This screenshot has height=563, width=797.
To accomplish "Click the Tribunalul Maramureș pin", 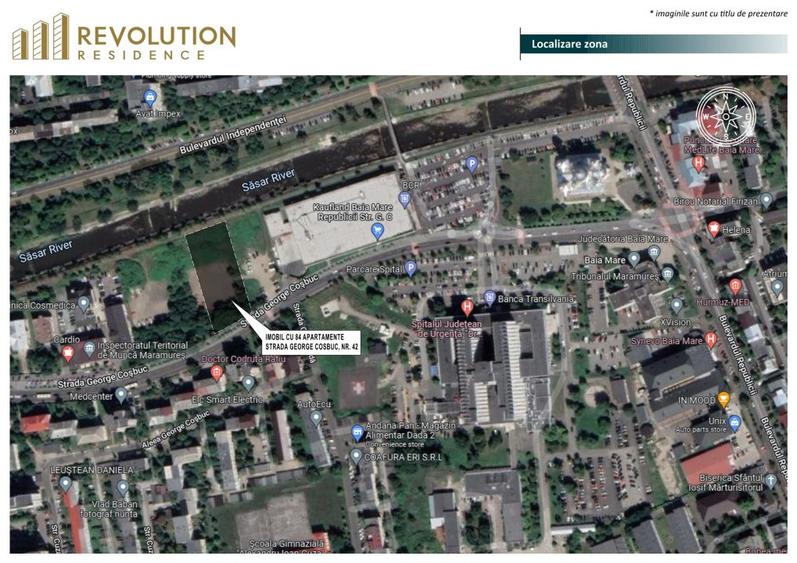I will tap(667, 274).
